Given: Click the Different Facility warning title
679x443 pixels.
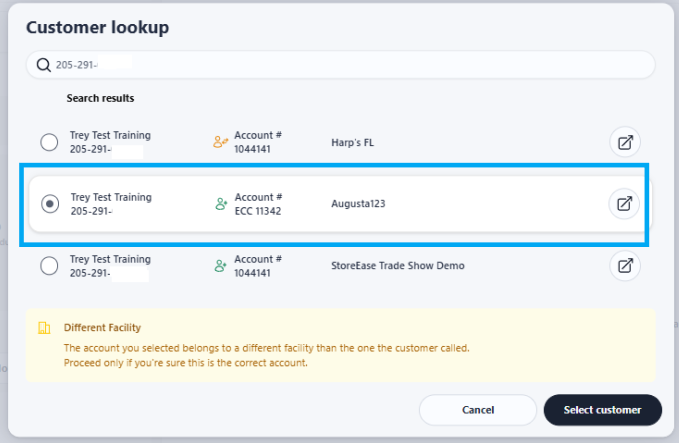Looking at the screenshot, I should point(102,328).
